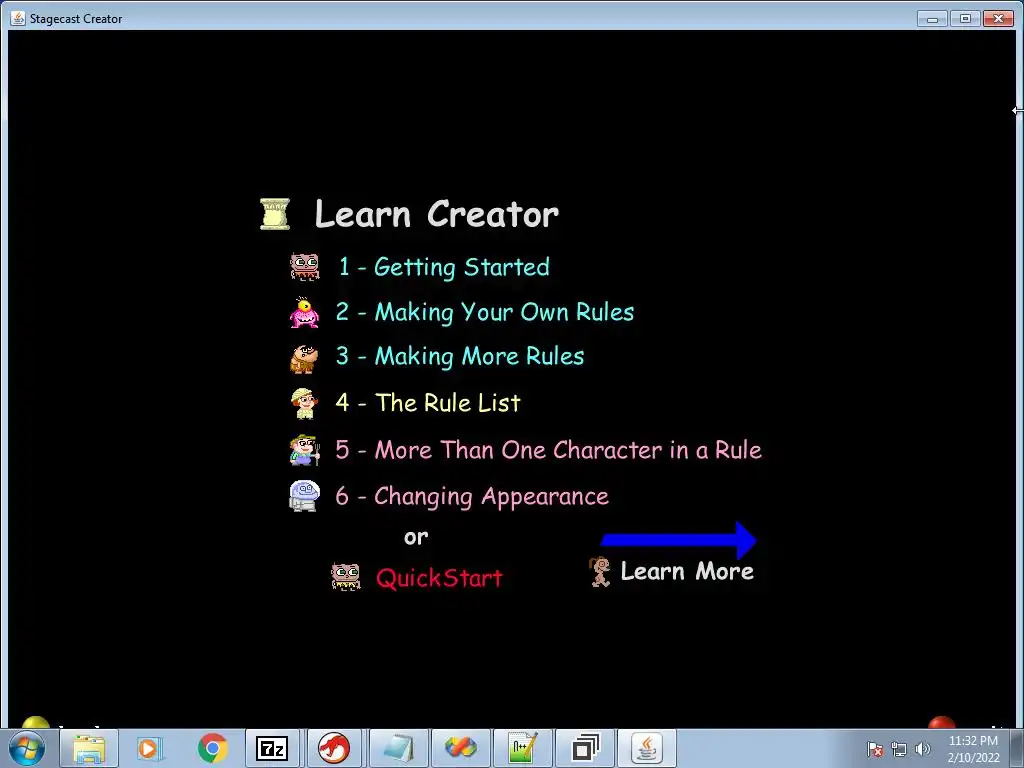
Task: Open lesson 3 - Making More Rules
Action: pos(460,357)
